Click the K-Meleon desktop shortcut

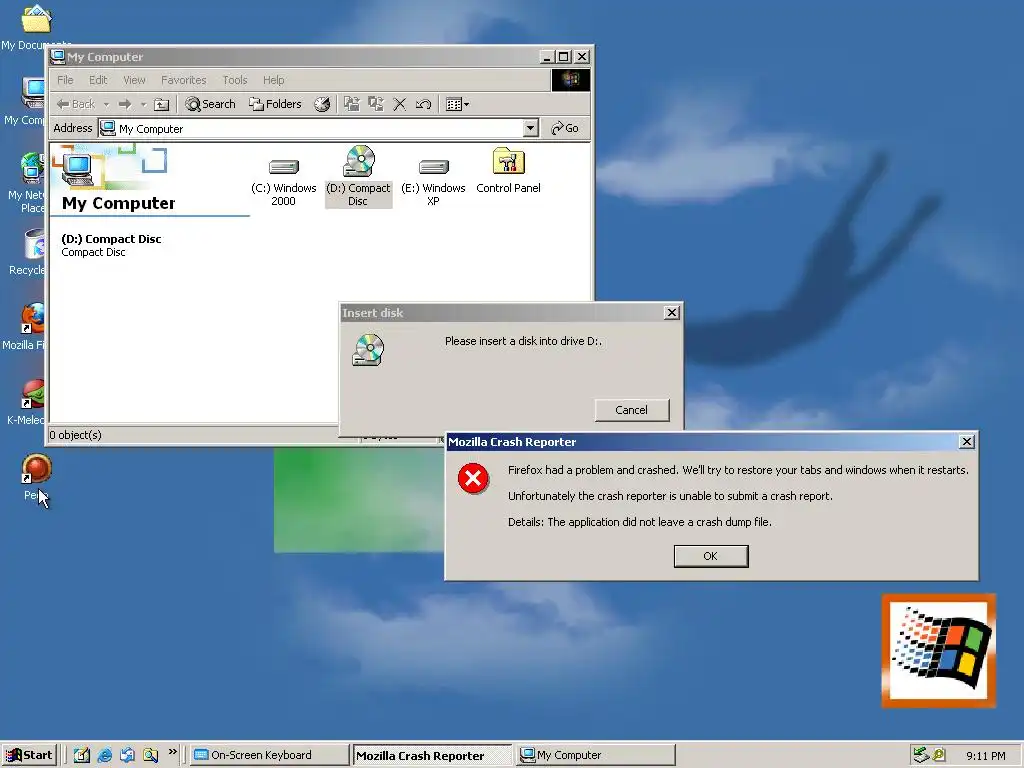(33, 394)
